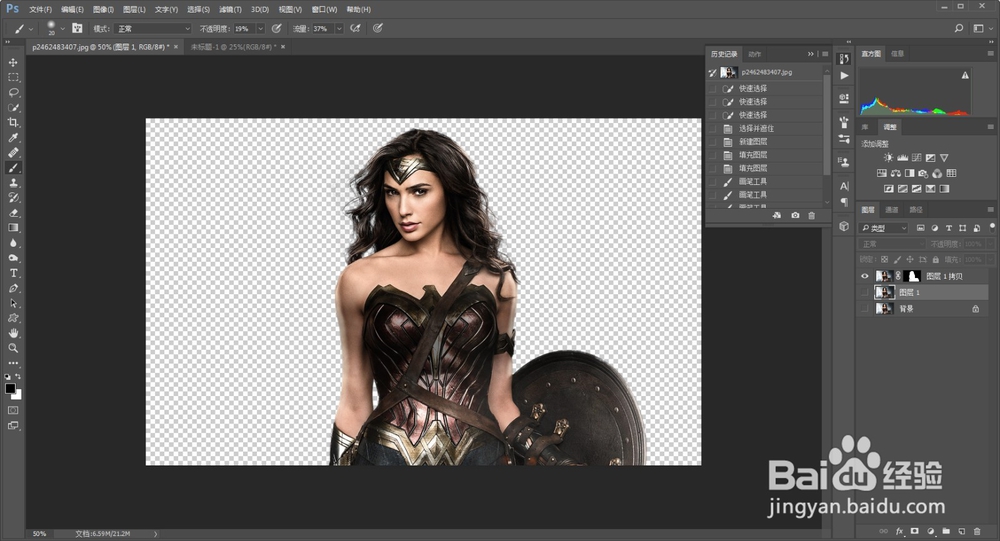Image resolution: width=1000 pixels, height=541 pixels.
Task: Select the Rectangular Marquee tool
Action: [x=13, y=77]
